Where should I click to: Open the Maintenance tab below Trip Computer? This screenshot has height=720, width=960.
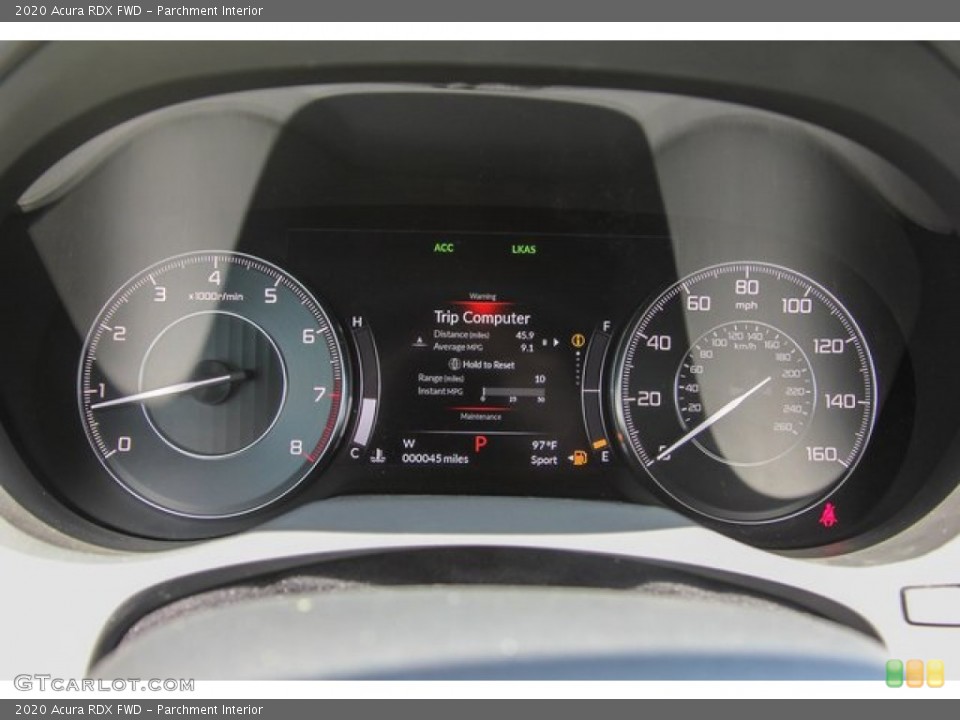pos(481,416)
